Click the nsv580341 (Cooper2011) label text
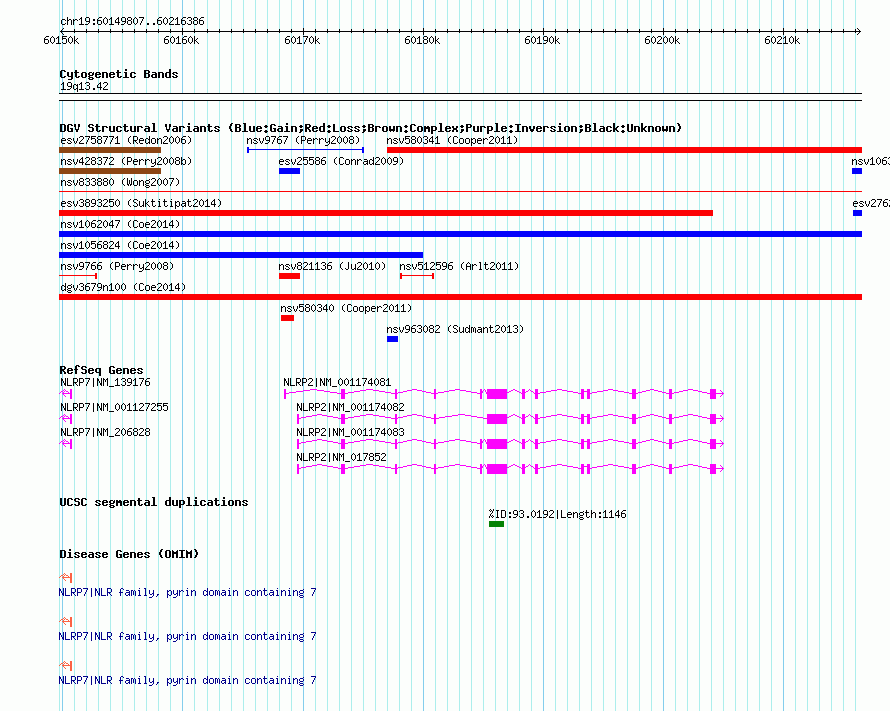The height and width of the screenshot is (711, 890). tap(452, 140)
